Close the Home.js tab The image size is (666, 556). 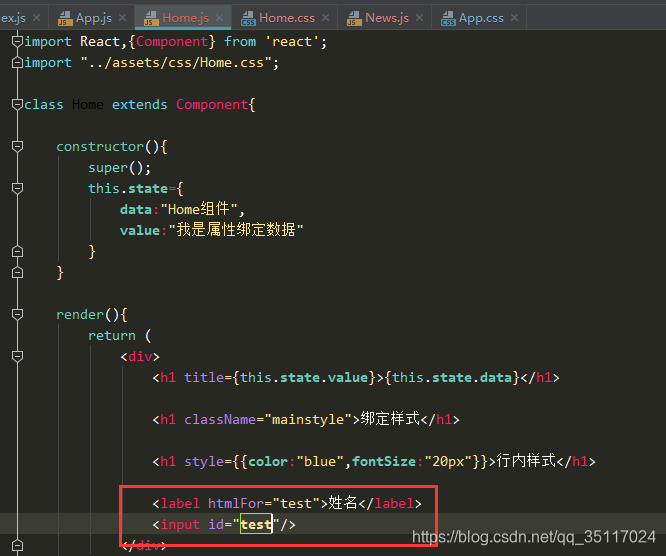[x=219, y=17]
